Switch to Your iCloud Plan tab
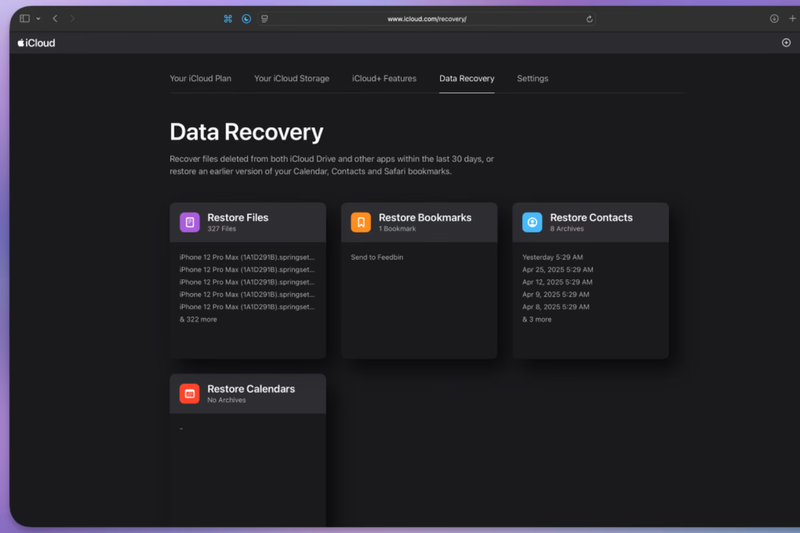The image size is (800, 533). (x=201, y=79)
